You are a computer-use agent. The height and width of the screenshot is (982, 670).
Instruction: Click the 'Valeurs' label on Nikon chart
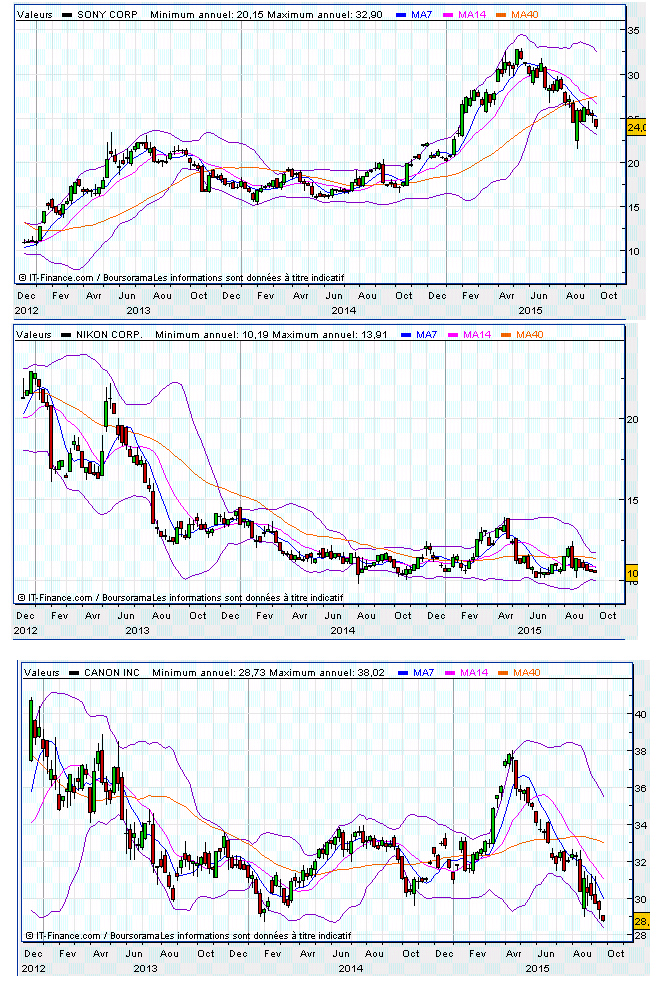coord(34,334)
